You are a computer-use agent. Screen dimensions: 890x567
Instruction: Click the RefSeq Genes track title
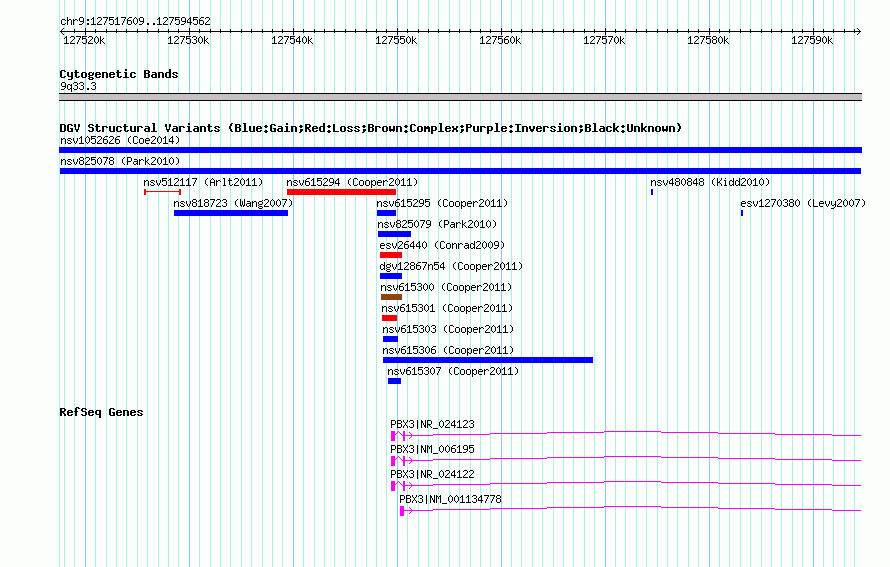click(x=101, y=412)
